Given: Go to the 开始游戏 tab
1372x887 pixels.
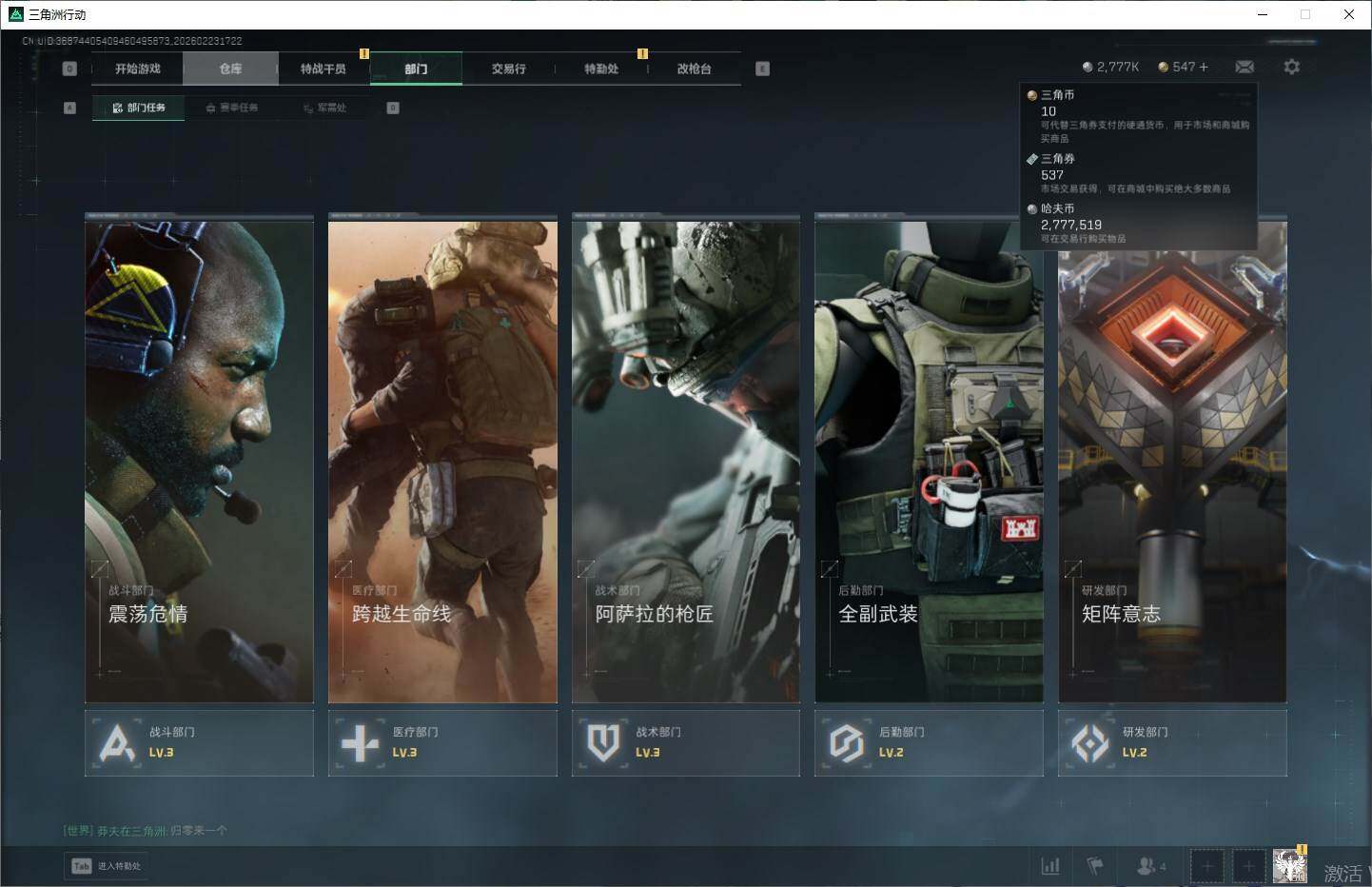Looking at the screenshot, I should pyautogui.click(x=138, y=69).
